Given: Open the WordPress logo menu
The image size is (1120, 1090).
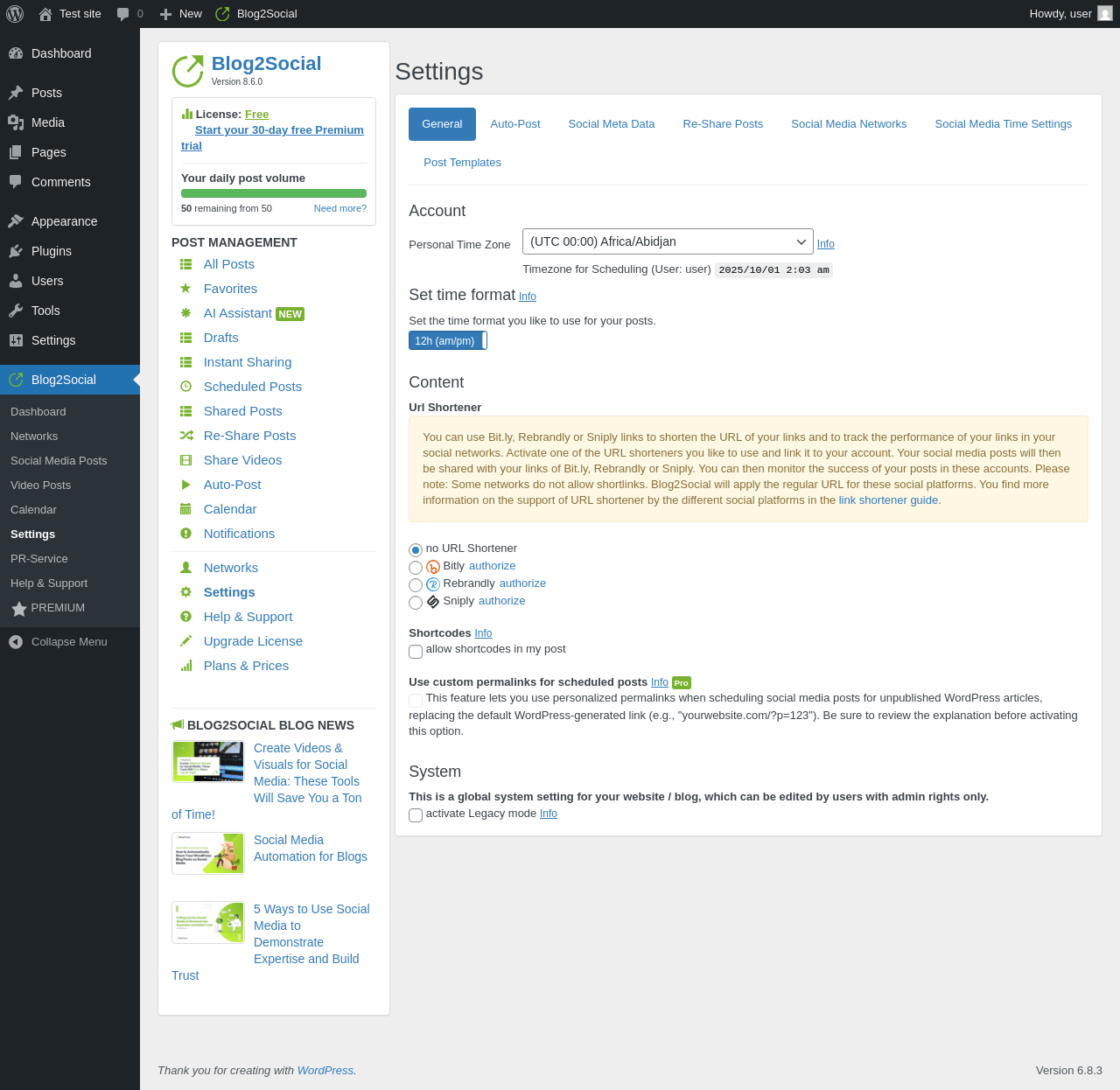Looking at the screenshot, I should click(15, 14).
